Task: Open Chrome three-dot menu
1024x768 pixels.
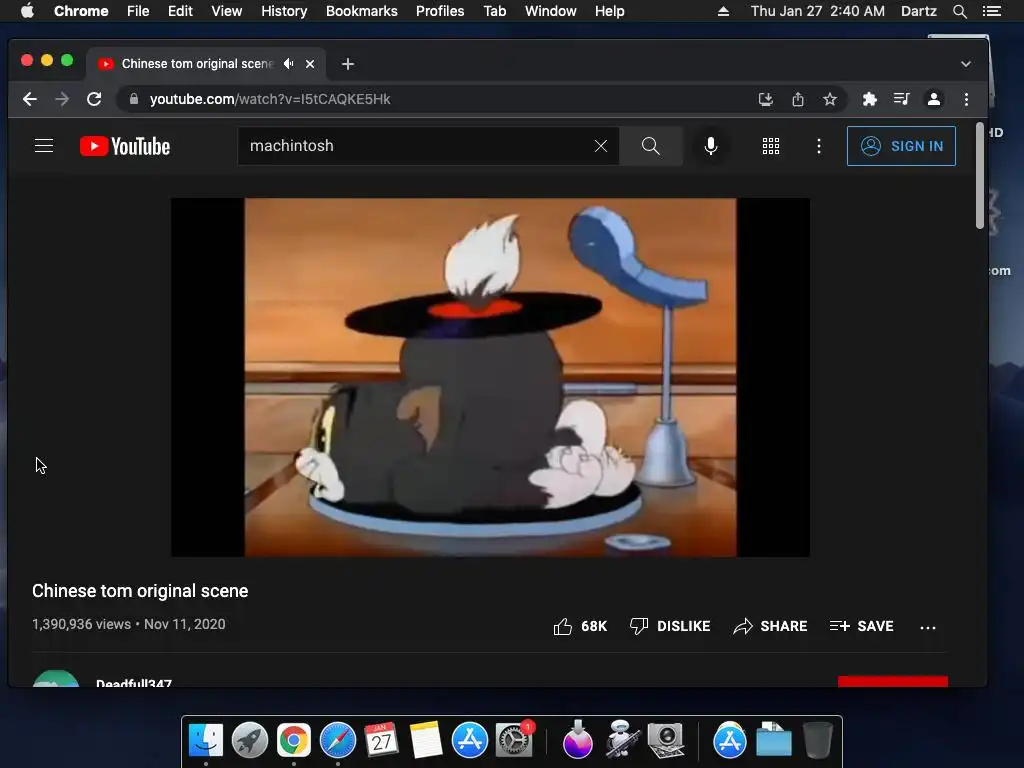Action: point(967,99)
